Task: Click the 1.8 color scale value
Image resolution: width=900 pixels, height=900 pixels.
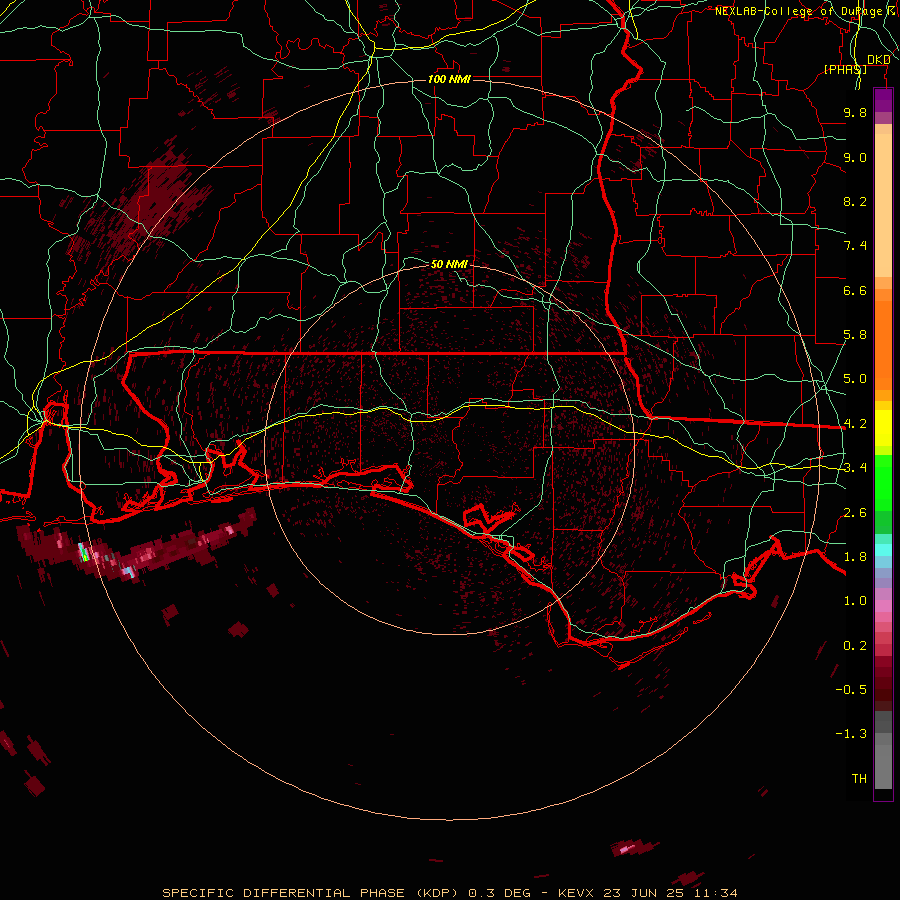Action: point(855,556)
